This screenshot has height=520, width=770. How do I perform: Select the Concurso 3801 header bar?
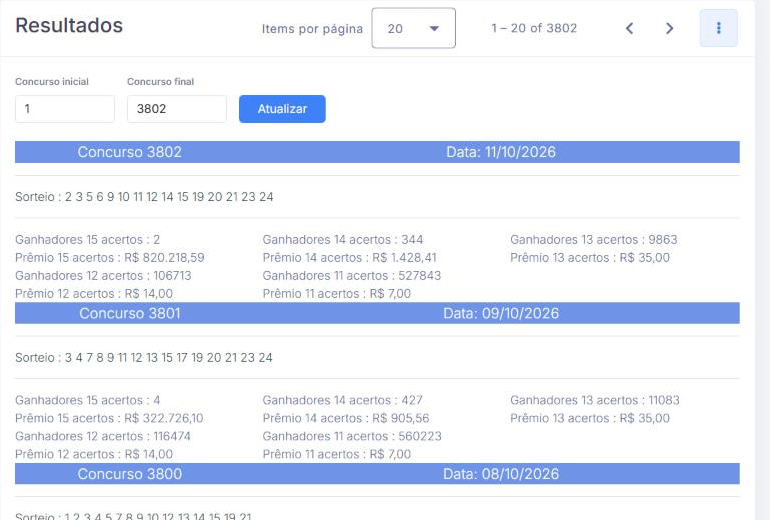(377, 313)
